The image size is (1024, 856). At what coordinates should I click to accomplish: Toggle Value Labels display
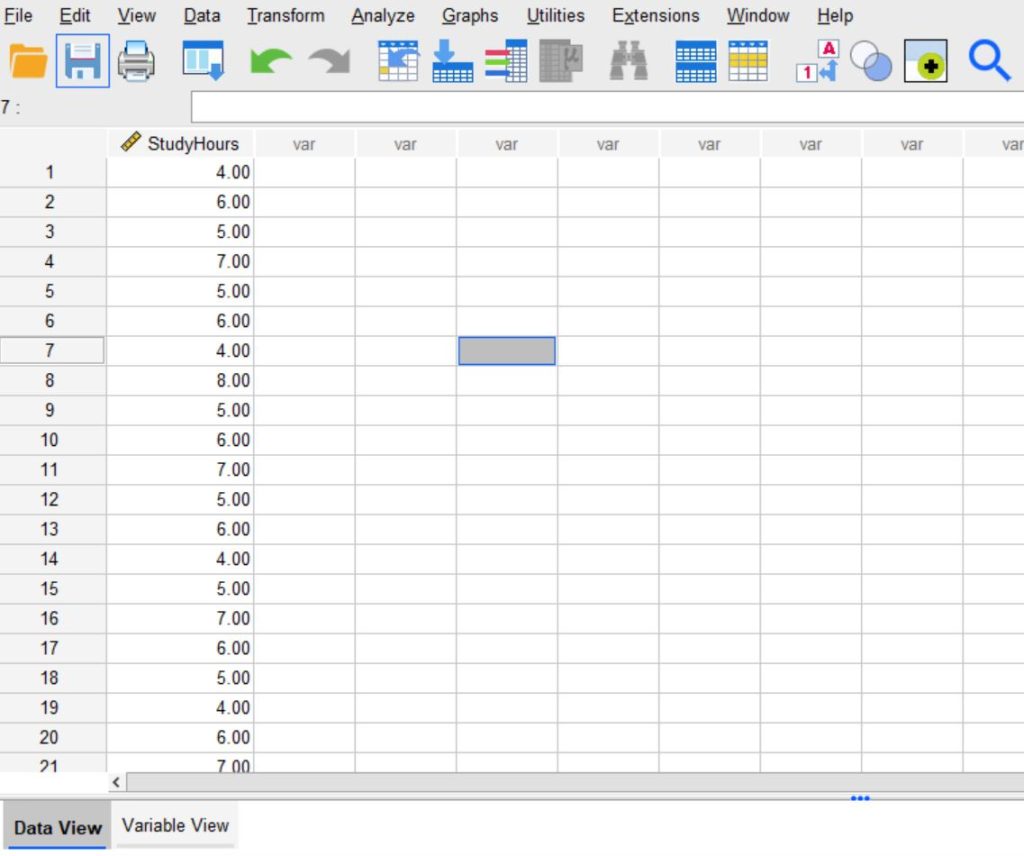pos(818,61)
